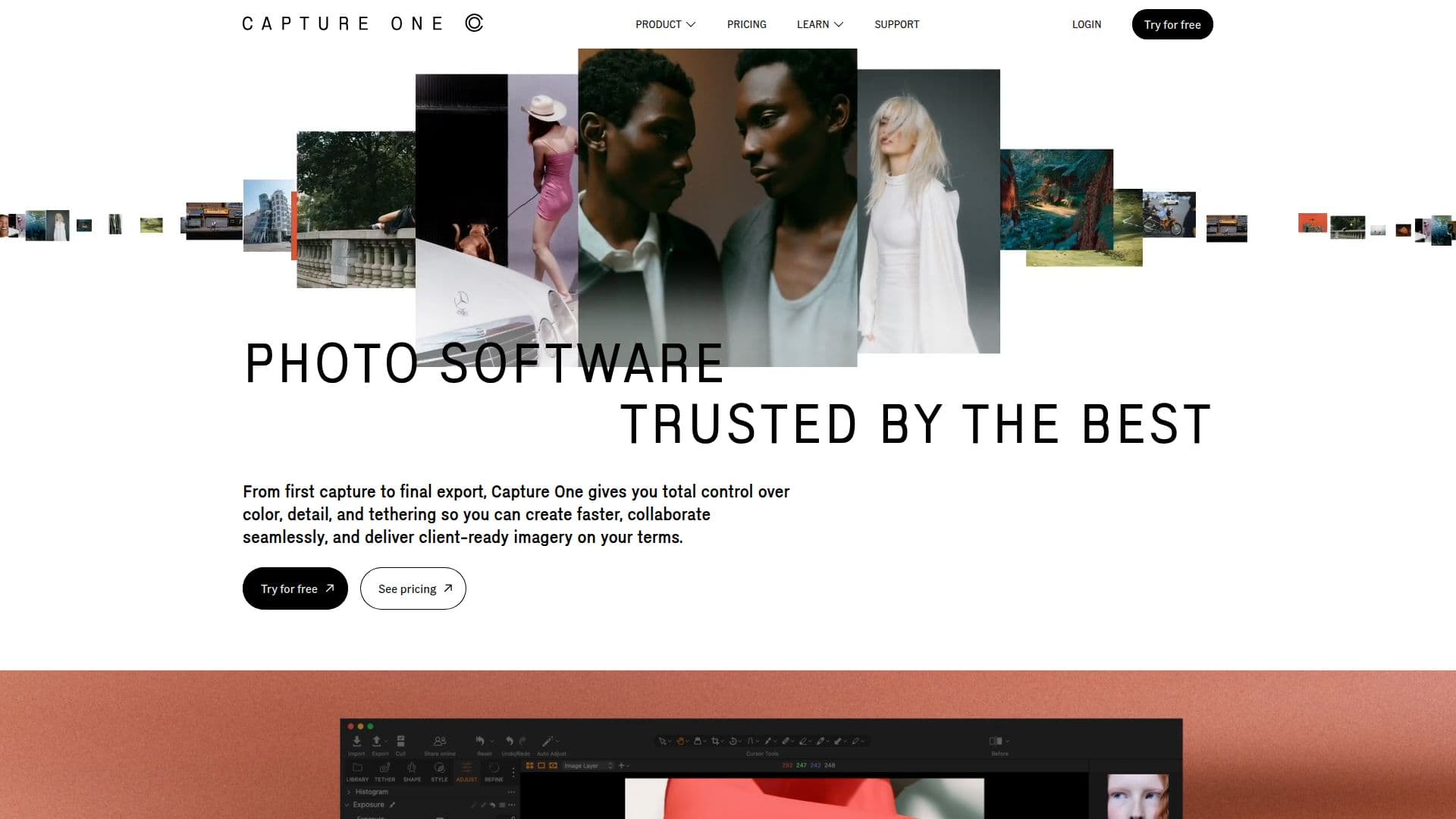Click the Capture One logo
The image size is (1456, 819).
[362, 24]
